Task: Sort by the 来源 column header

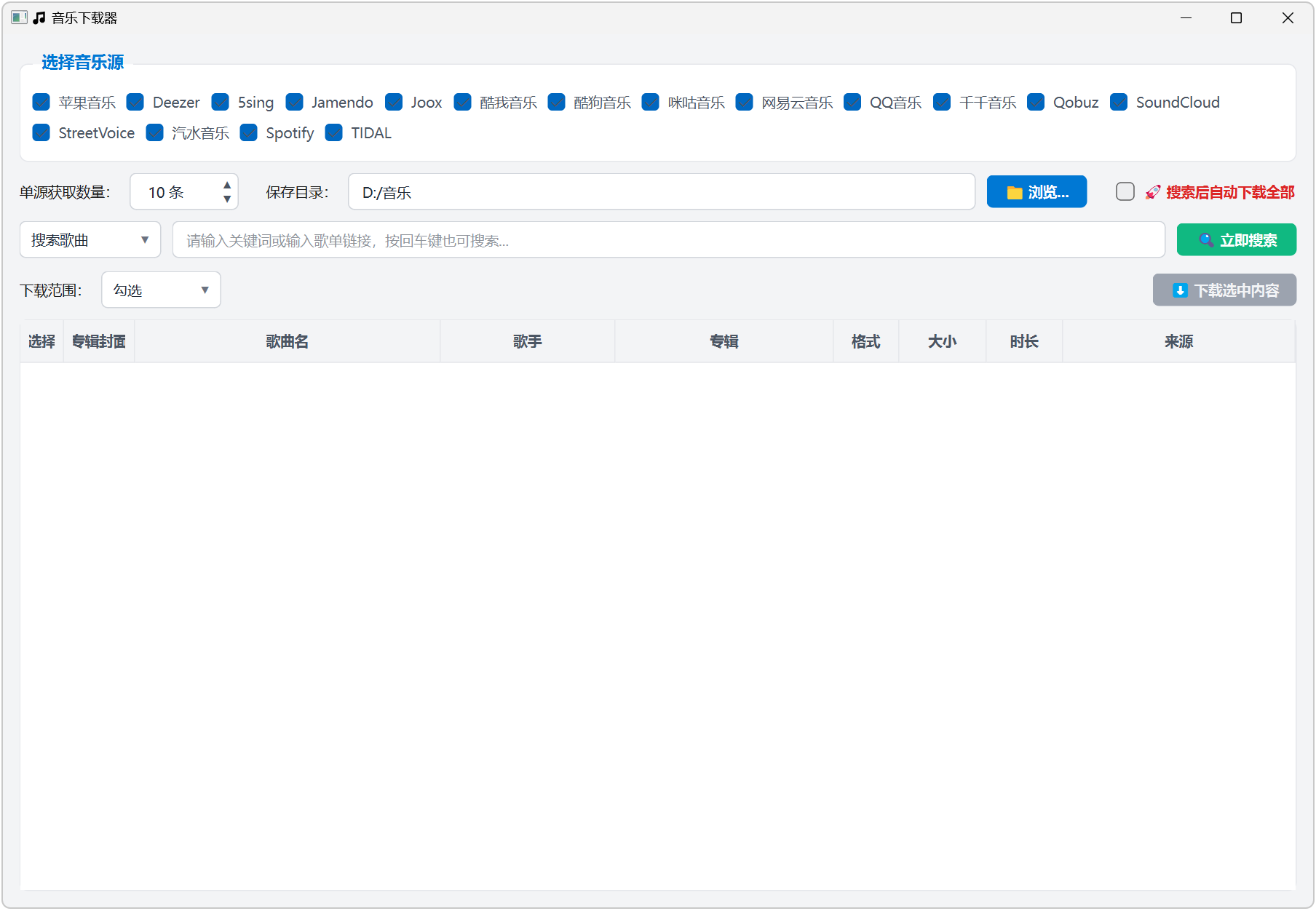Action: pos(1179,342)
